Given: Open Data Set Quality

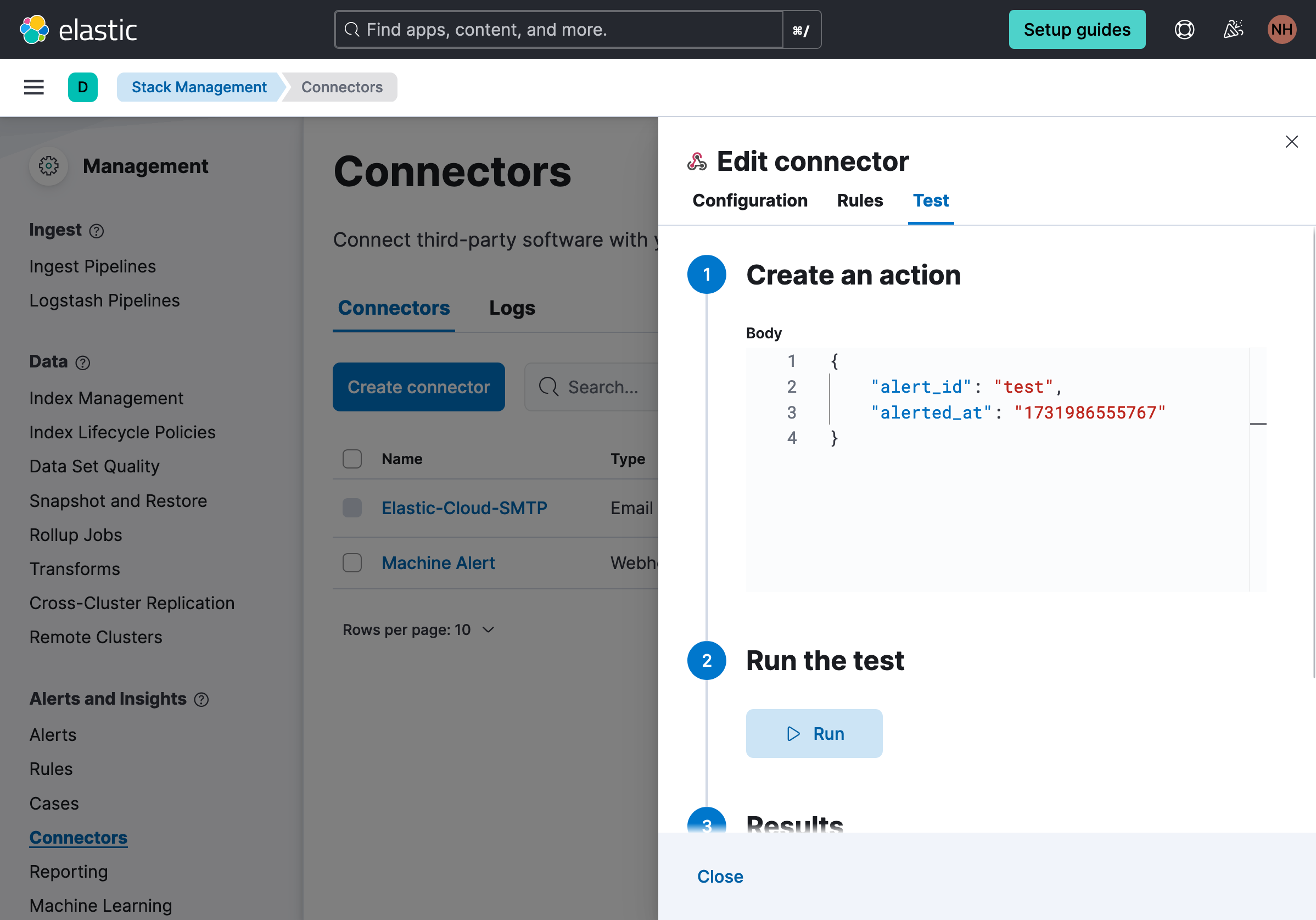Looking at the screenshot, I should (94, 466).
